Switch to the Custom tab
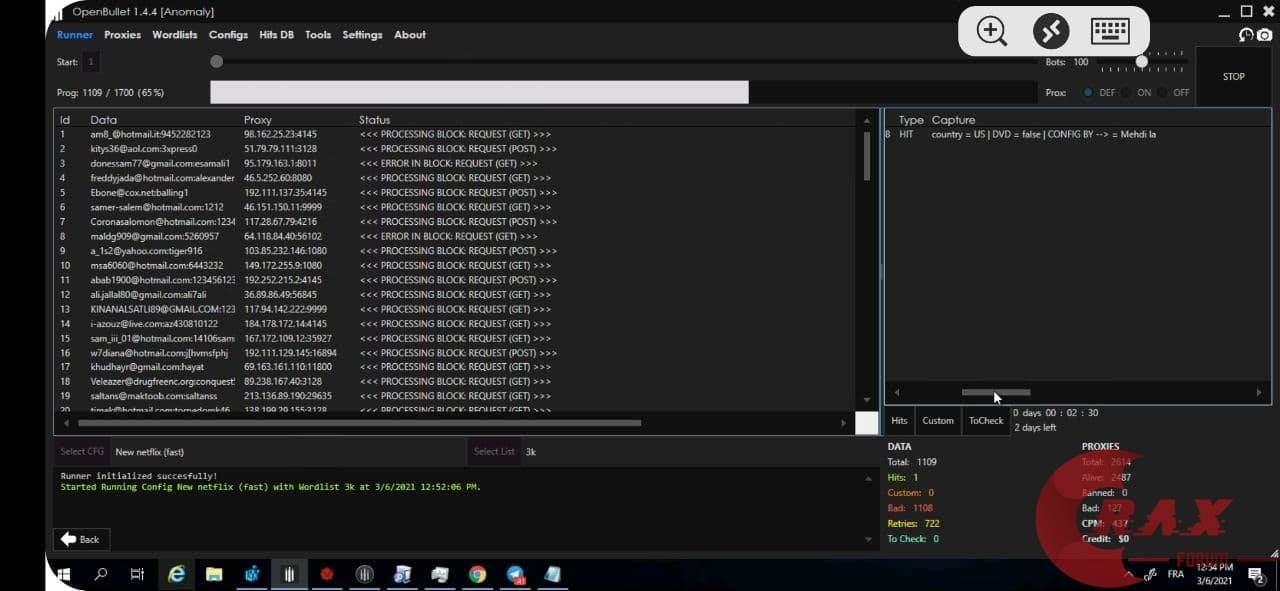Screen dimensions: 1280x591 pos(938,420)
